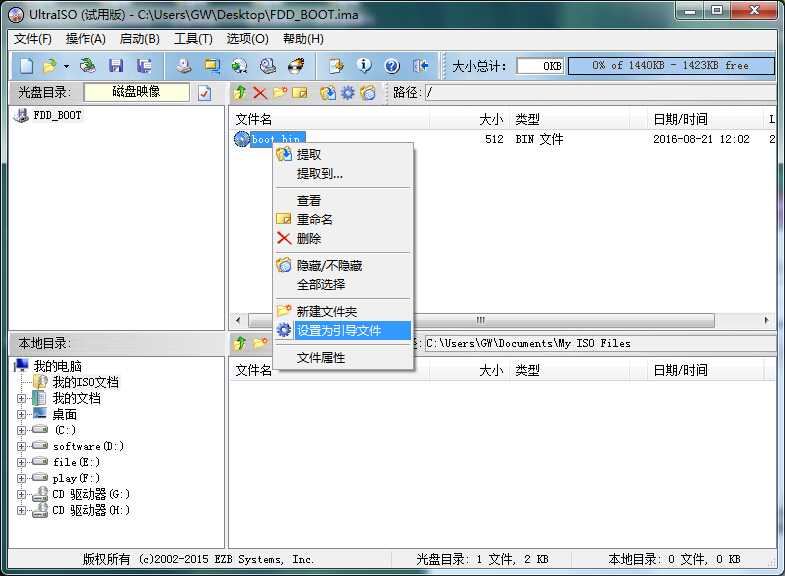Open the 文件(F) menu
The height and width of the screenshot is (576, 785).
[x=33, y=39]
